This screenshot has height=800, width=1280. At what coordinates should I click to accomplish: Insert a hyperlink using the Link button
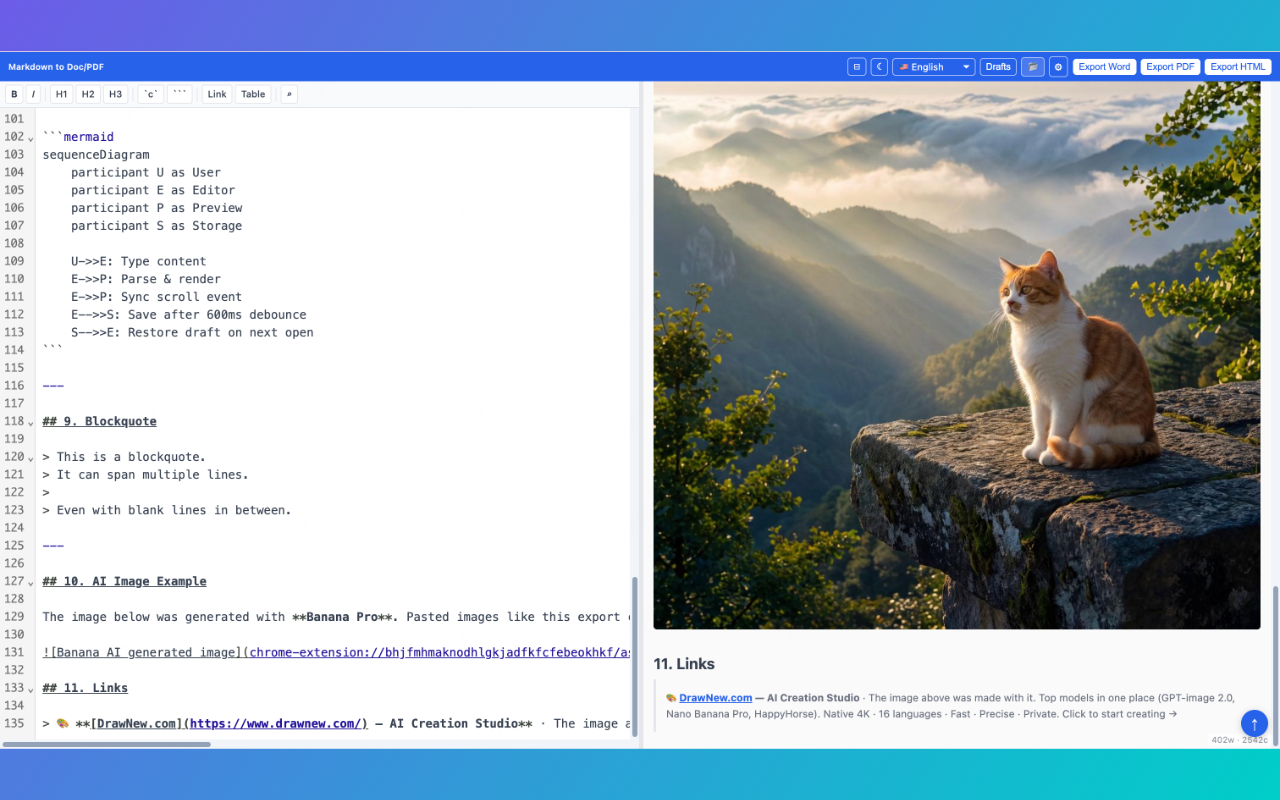click(217, 94)
